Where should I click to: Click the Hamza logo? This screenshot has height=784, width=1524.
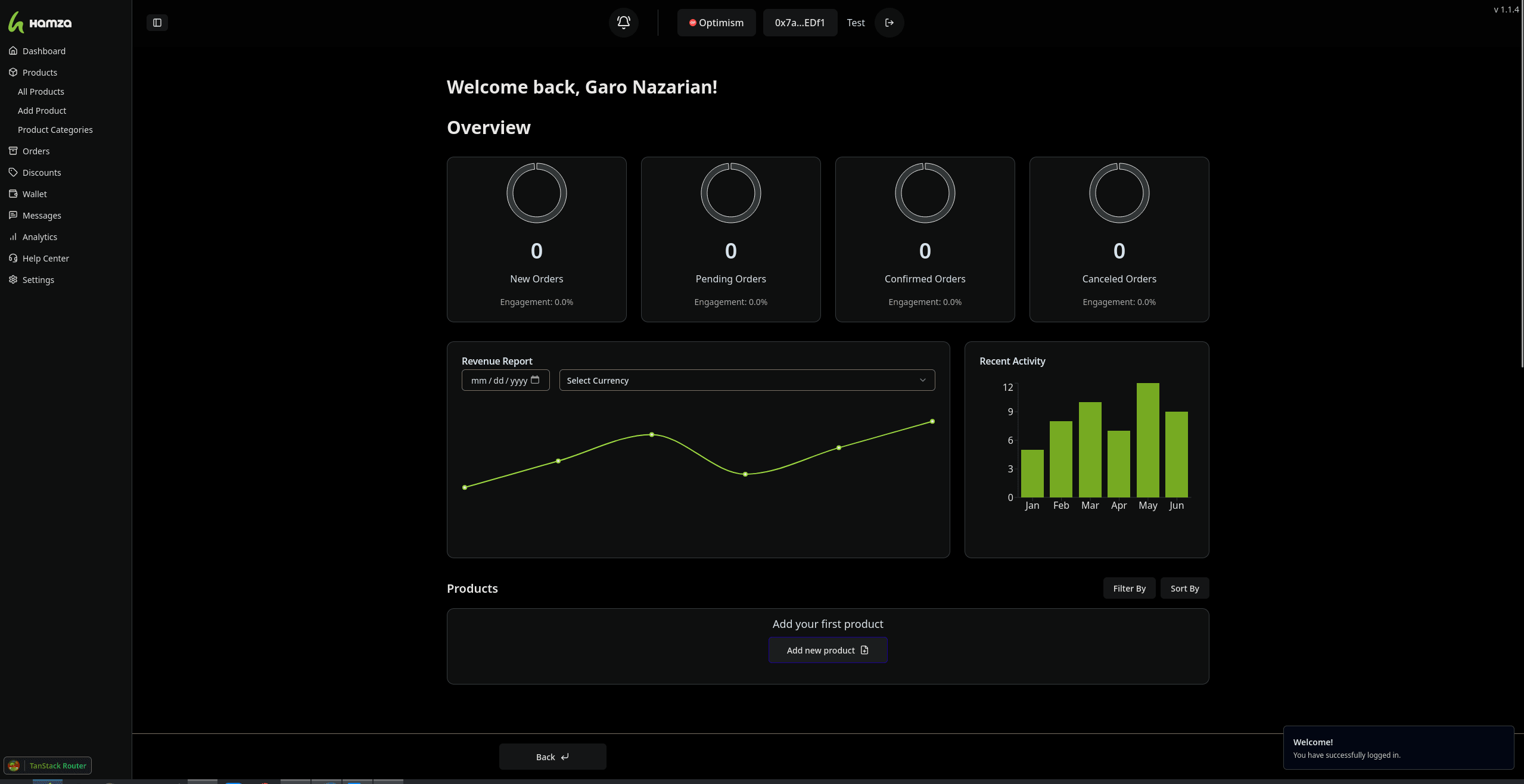tap(40, 23)
